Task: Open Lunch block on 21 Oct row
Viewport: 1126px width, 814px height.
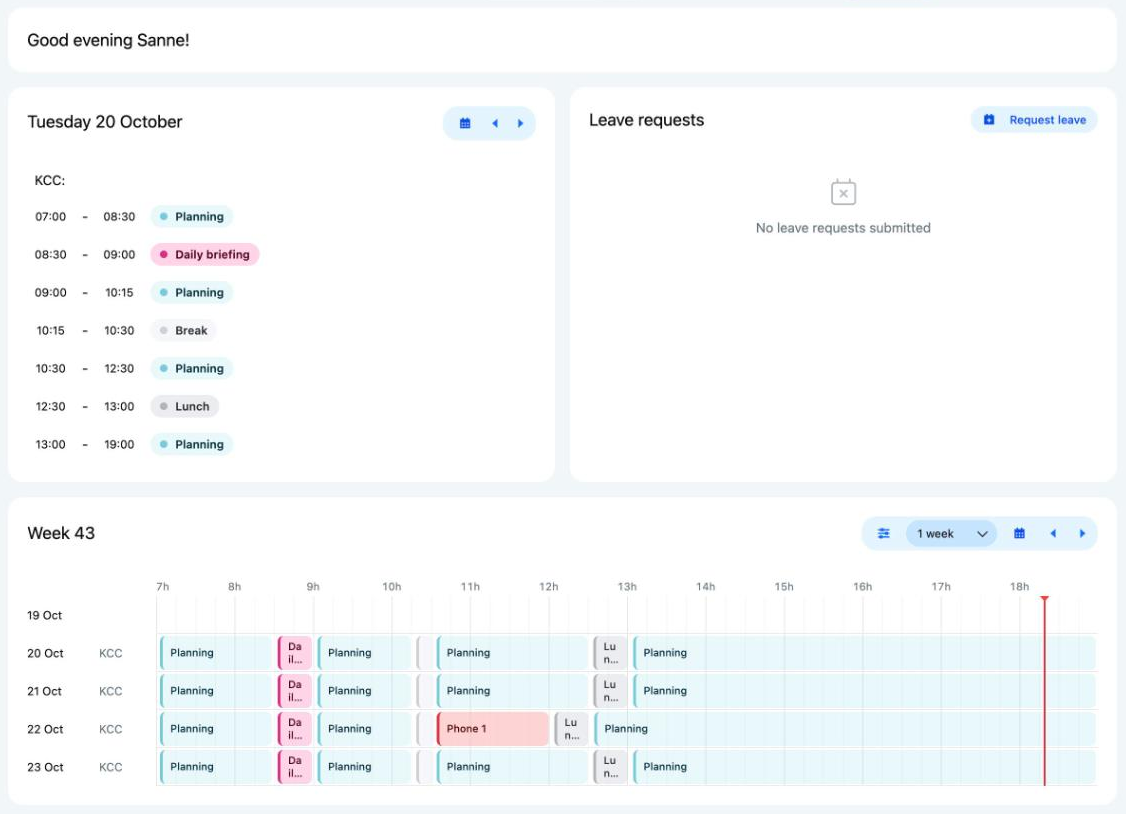Action: tap(610, 691)
